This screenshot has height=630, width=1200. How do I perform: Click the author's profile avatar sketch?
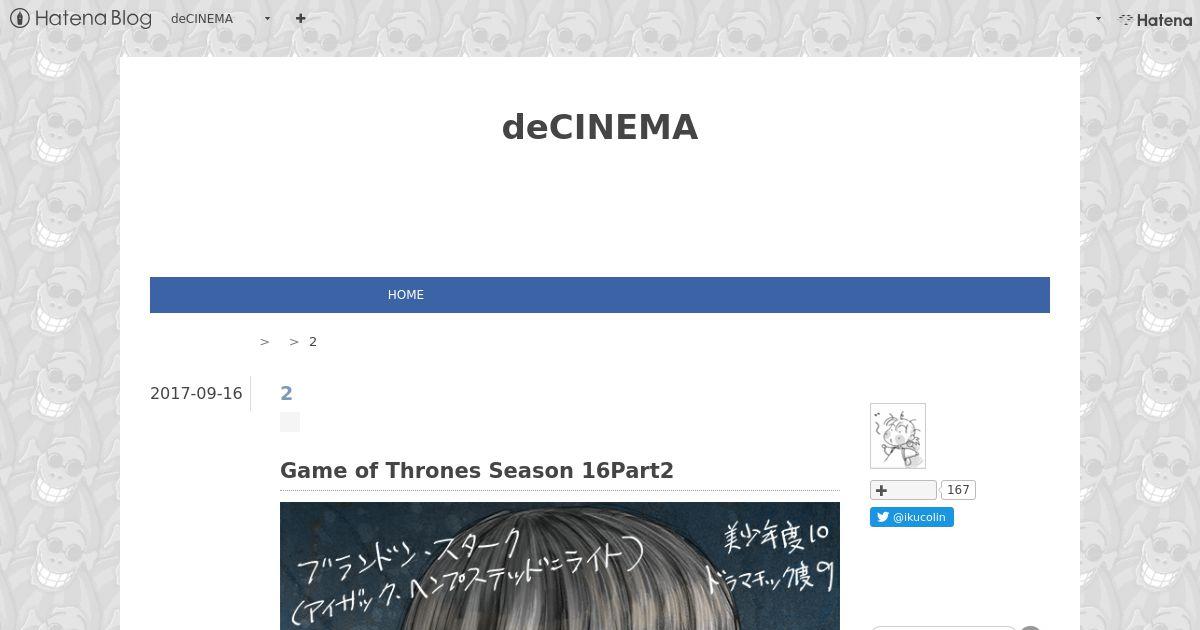click(898, 436)
